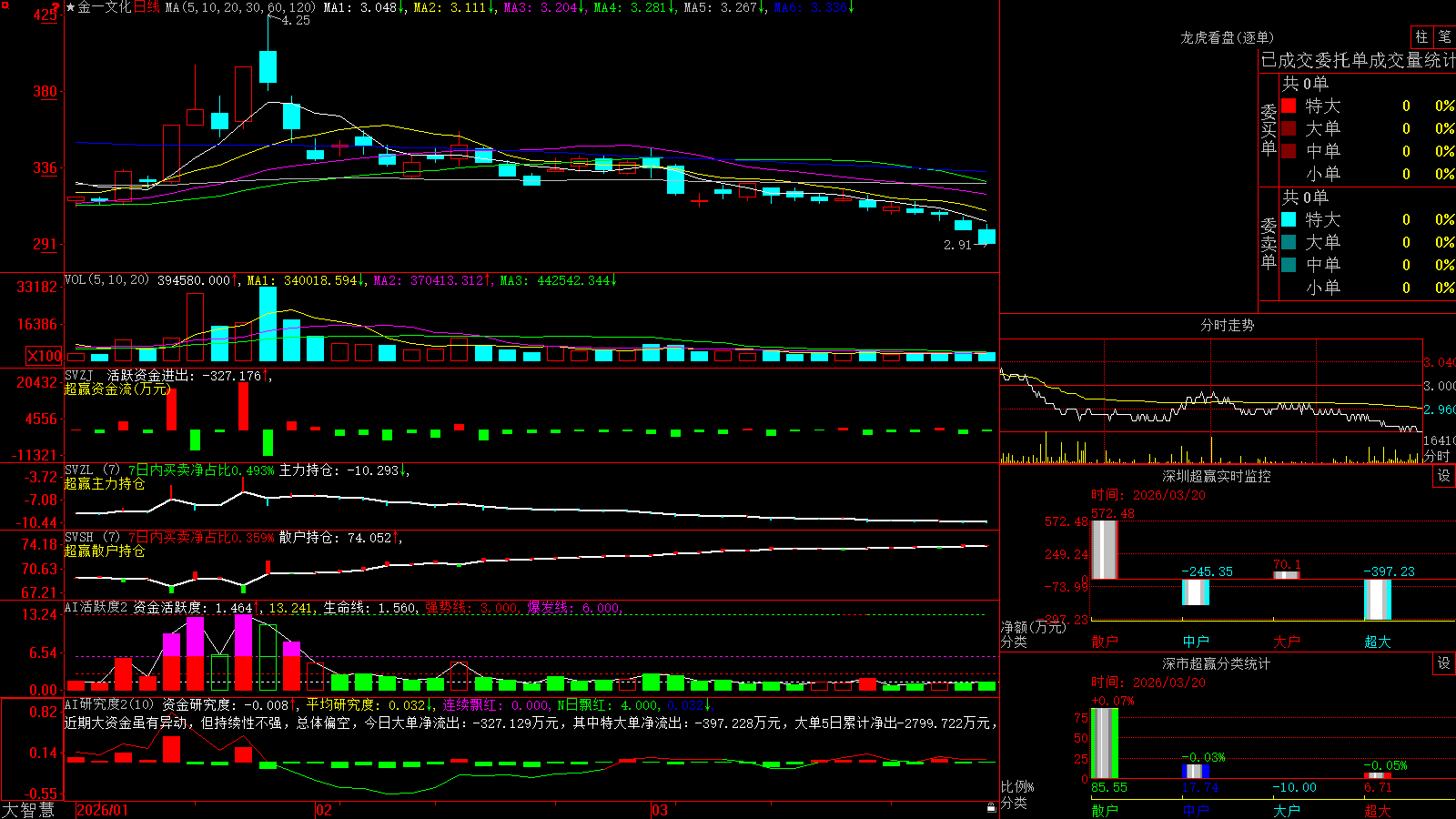
Task: Select the 日线 period label
Action: pos(147,7)
